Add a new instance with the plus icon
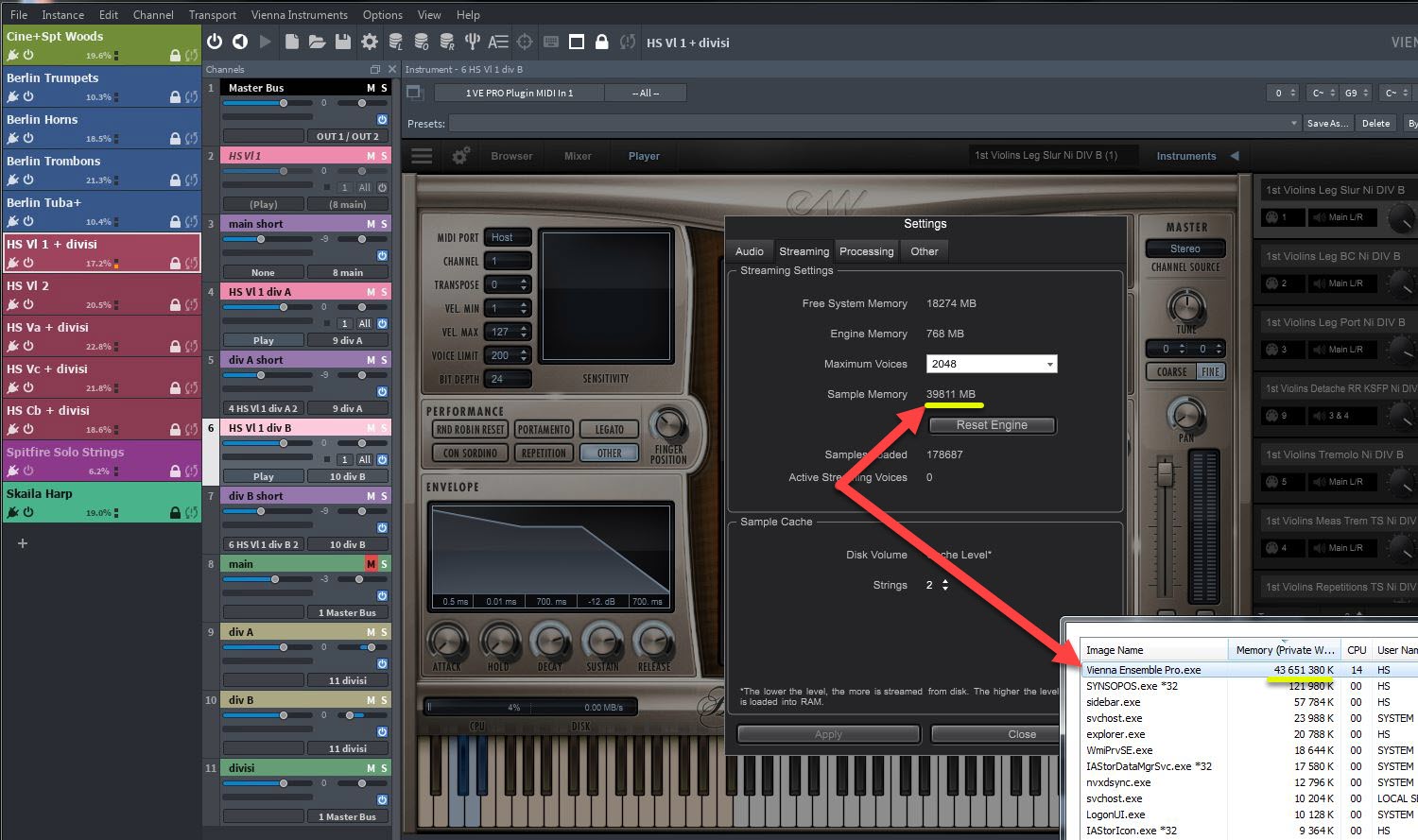The width and height of the screenshot is (1418, 840). pos(23,543)
